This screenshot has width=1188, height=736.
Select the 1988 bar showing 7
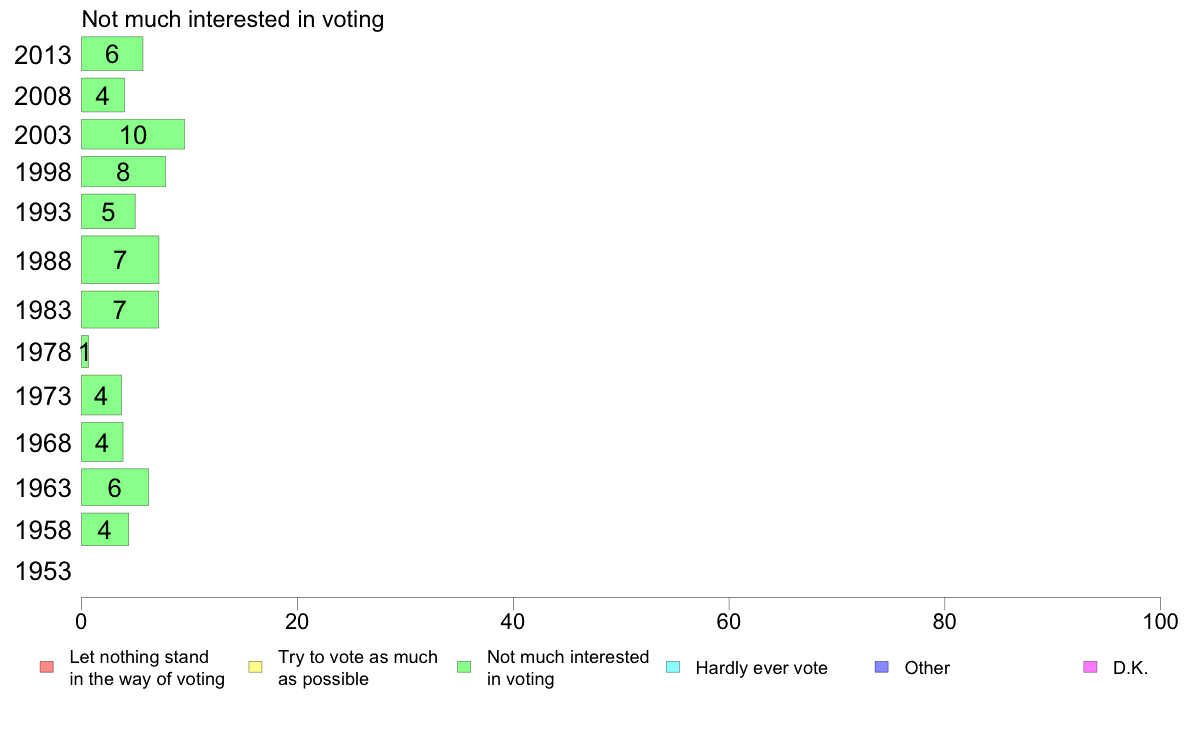point(120,260)
